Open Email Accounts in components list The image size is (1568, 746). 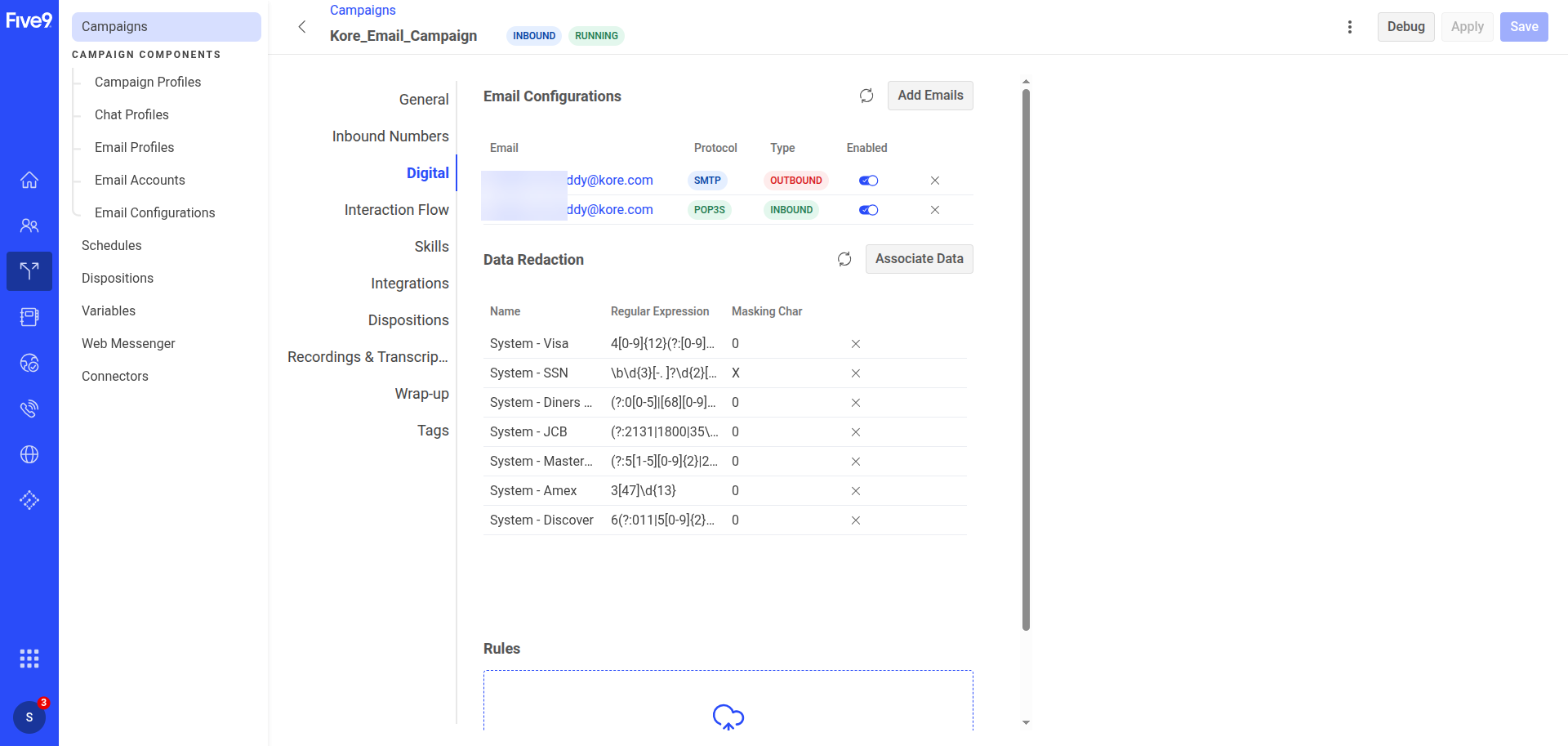click(x=140, y=180)
